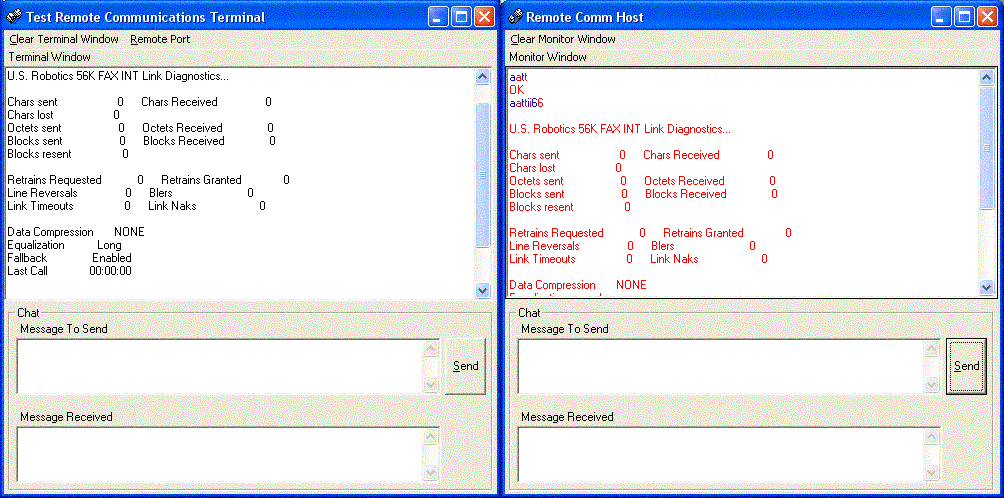Maximize the Remote Comm Host window
This screenshot has height=498, width=1004.
[964, 17]
